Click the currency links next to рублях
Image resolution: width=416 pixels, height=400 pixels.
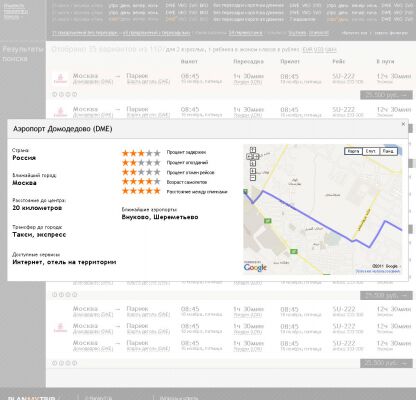point(319,50)
